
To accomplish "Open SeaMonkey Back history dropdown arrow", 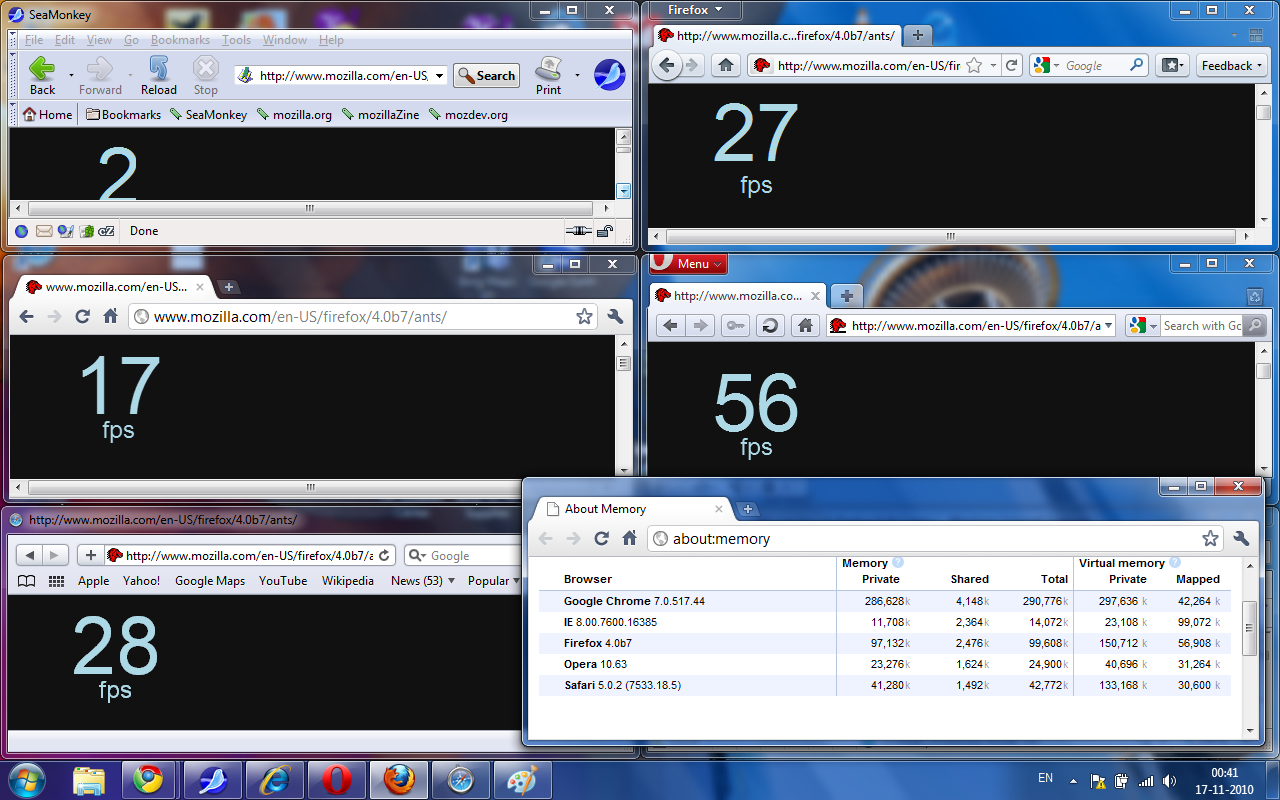I will tap(71, 76).
